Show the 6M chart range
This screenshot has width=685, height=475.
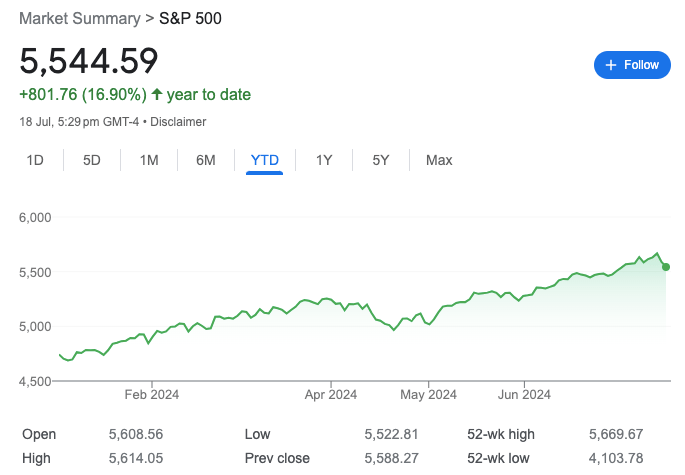(206, 160)
